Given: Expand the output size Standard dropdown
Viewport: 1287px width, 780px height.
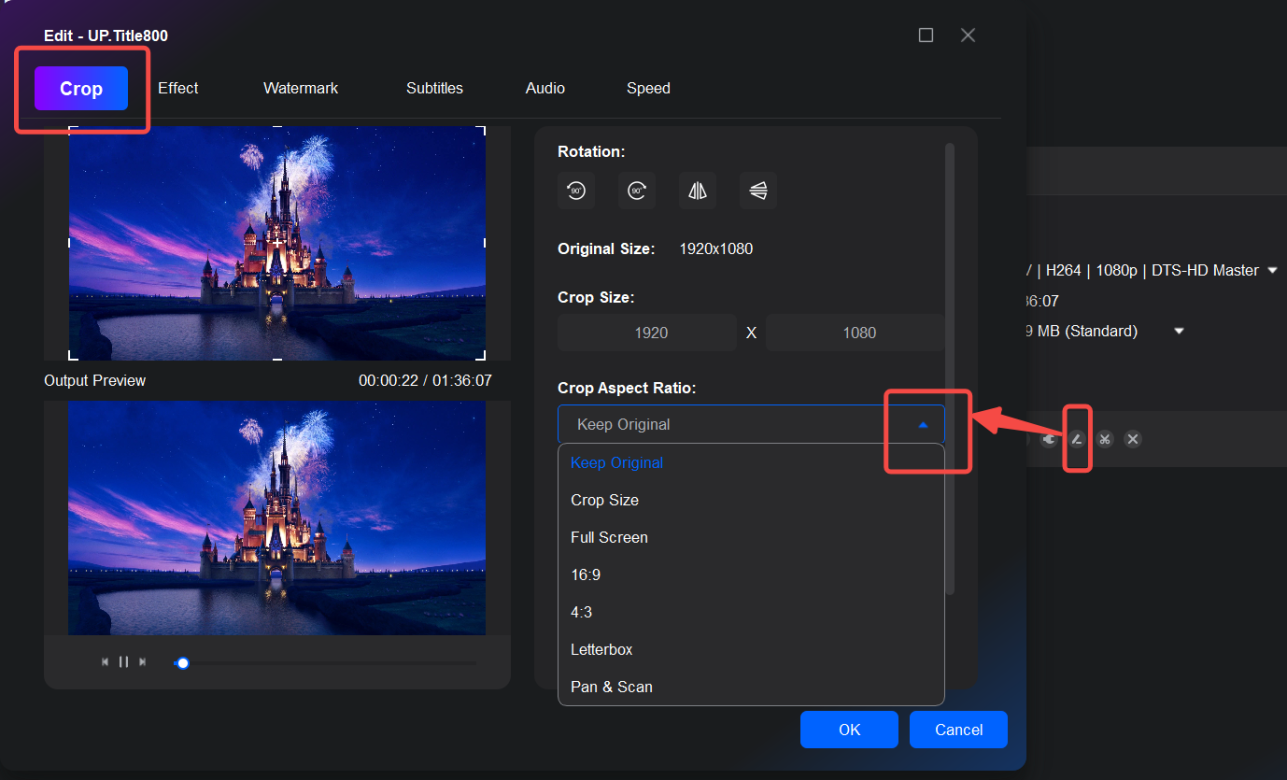Looking at the screenshot, I should point(1179,331).
